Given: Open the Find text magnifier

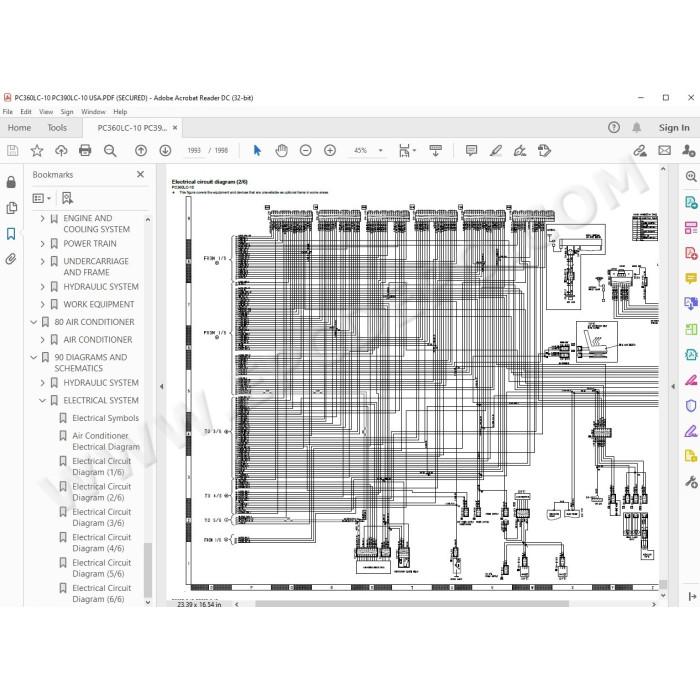Looking at the screenshot, I should [x=110, y=151].
